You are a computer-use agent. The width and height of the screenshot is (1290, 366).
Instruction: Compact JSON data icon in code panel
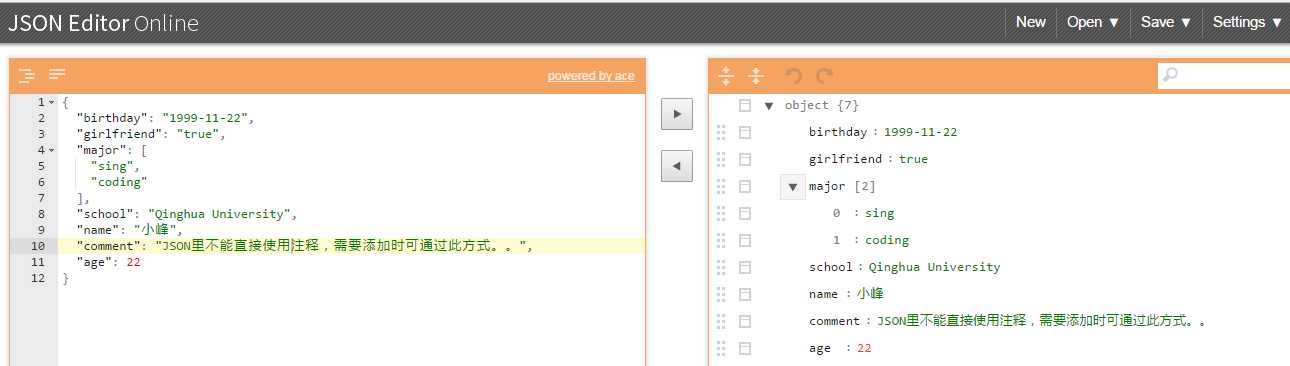(x=57, y=75)
